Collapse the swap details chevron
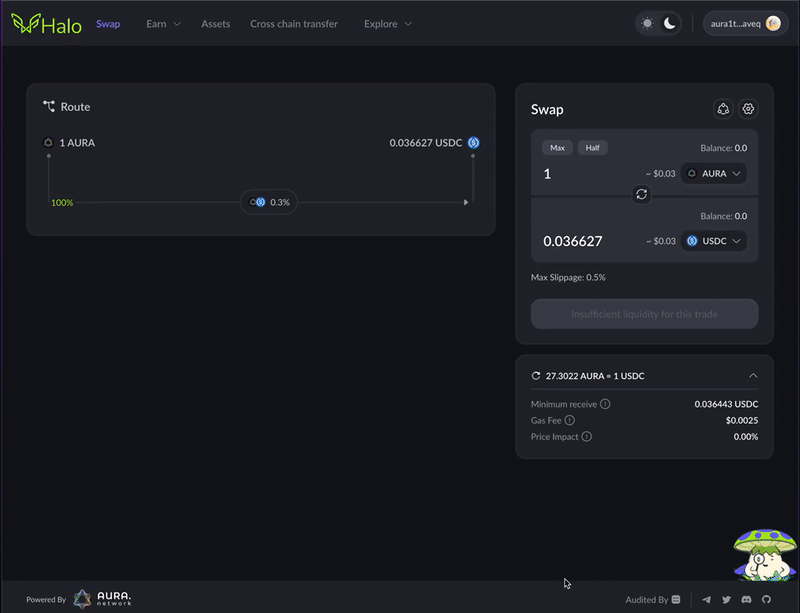 [753, 376]
